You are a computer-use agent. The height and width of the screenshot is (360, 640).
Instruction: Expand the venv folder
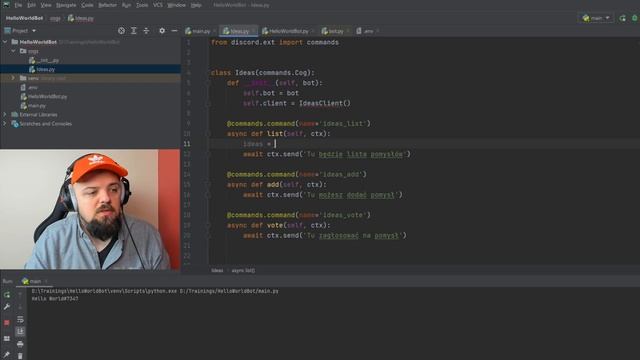point(13,78)
